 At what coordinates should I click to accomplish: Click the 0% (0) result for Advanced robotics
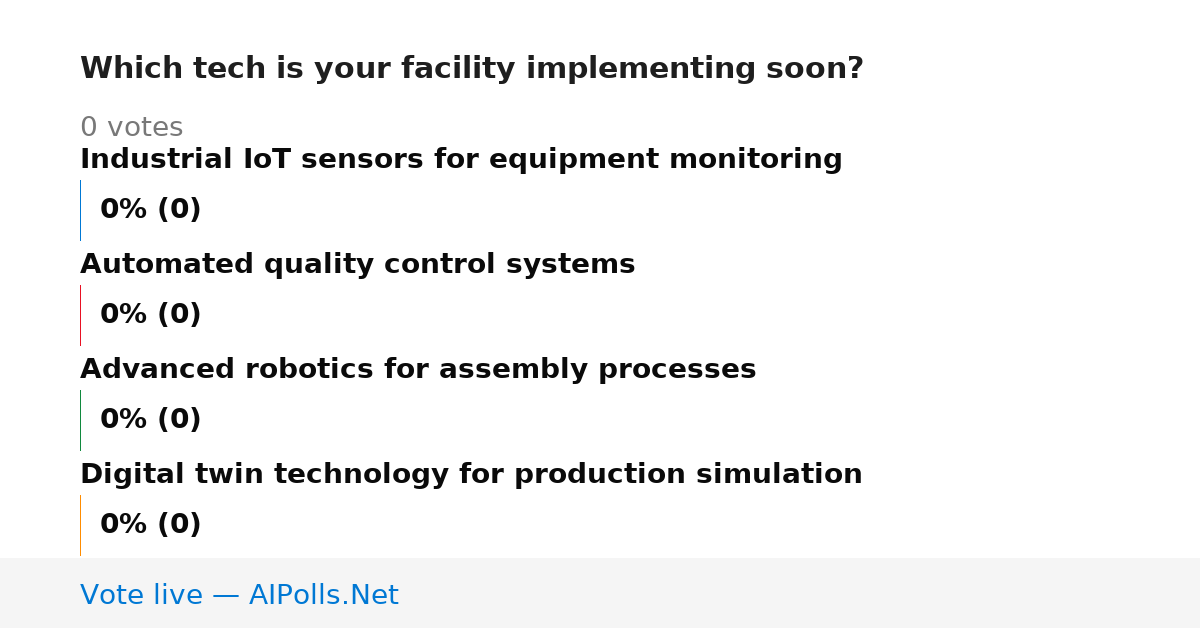(150, 420)
